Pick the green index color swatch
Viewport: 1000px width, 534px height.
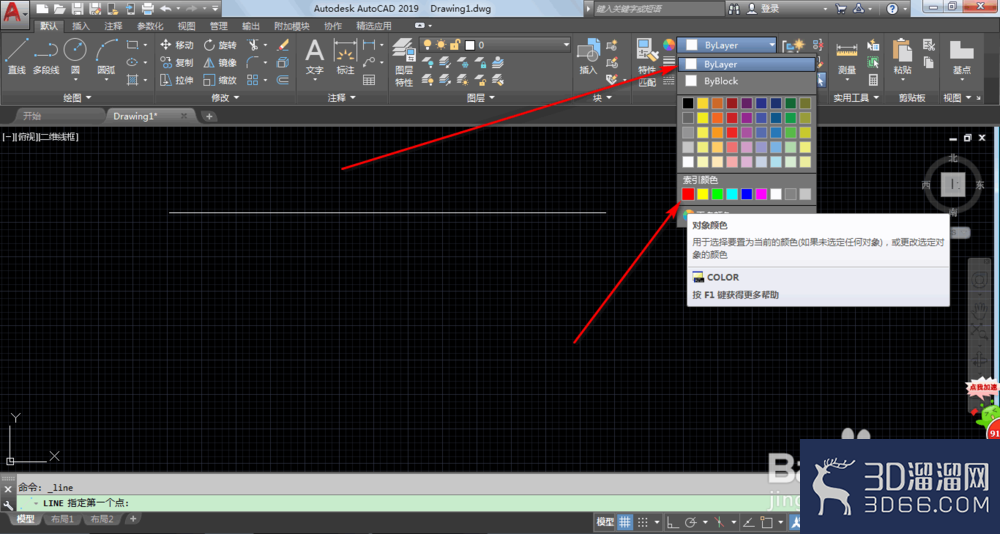pyautogui.click(x=717, y=194)
